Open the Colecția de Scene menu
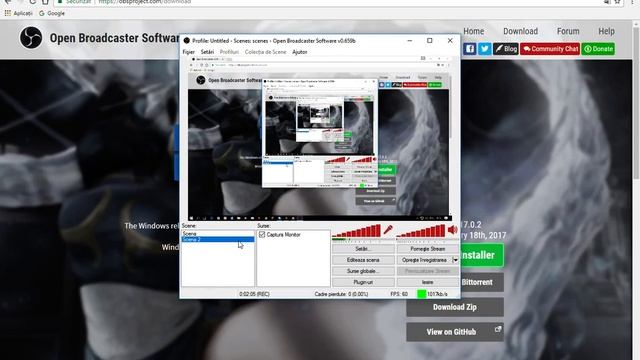The width and height of the screenshot is (640, 360). [x=265, y=52]
